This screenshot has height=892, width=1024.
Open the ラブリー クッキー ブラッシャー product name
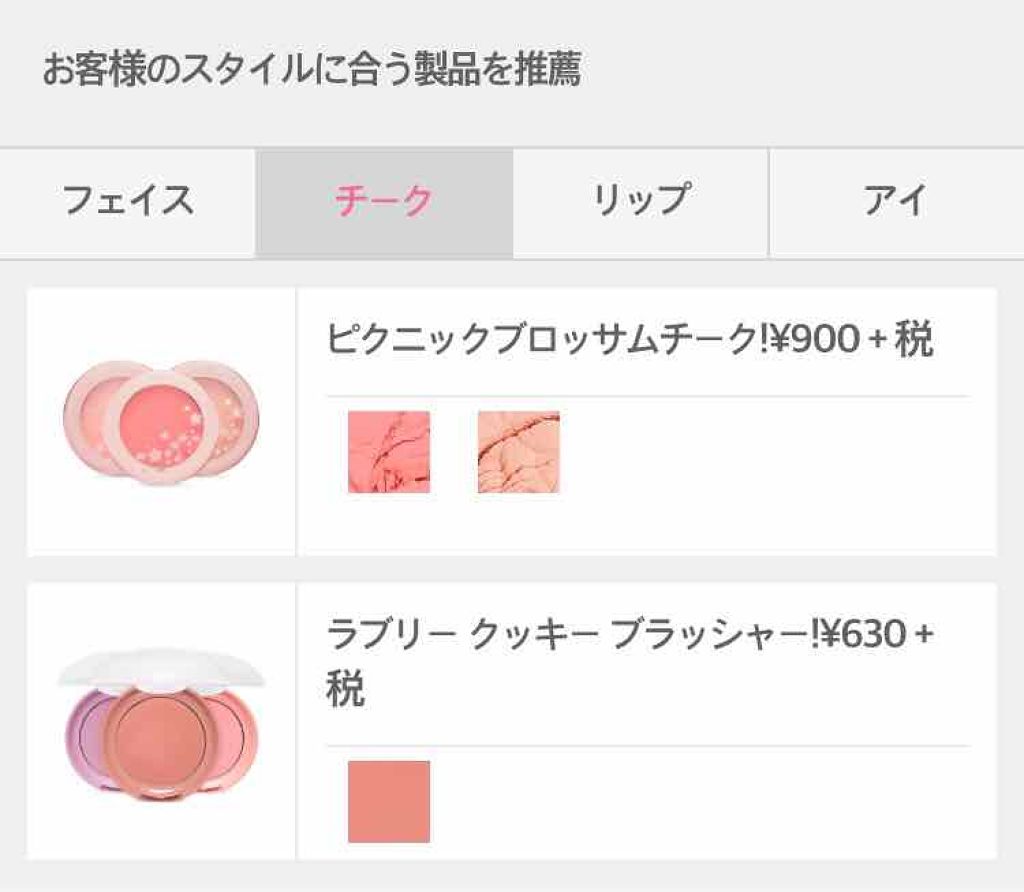[x=562, y=634]
